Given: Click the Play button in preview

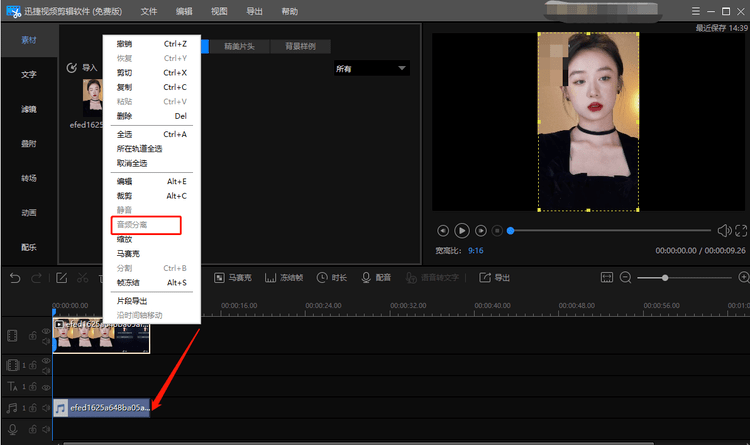Looking at the screenshot, I should [x=462, y=230].
